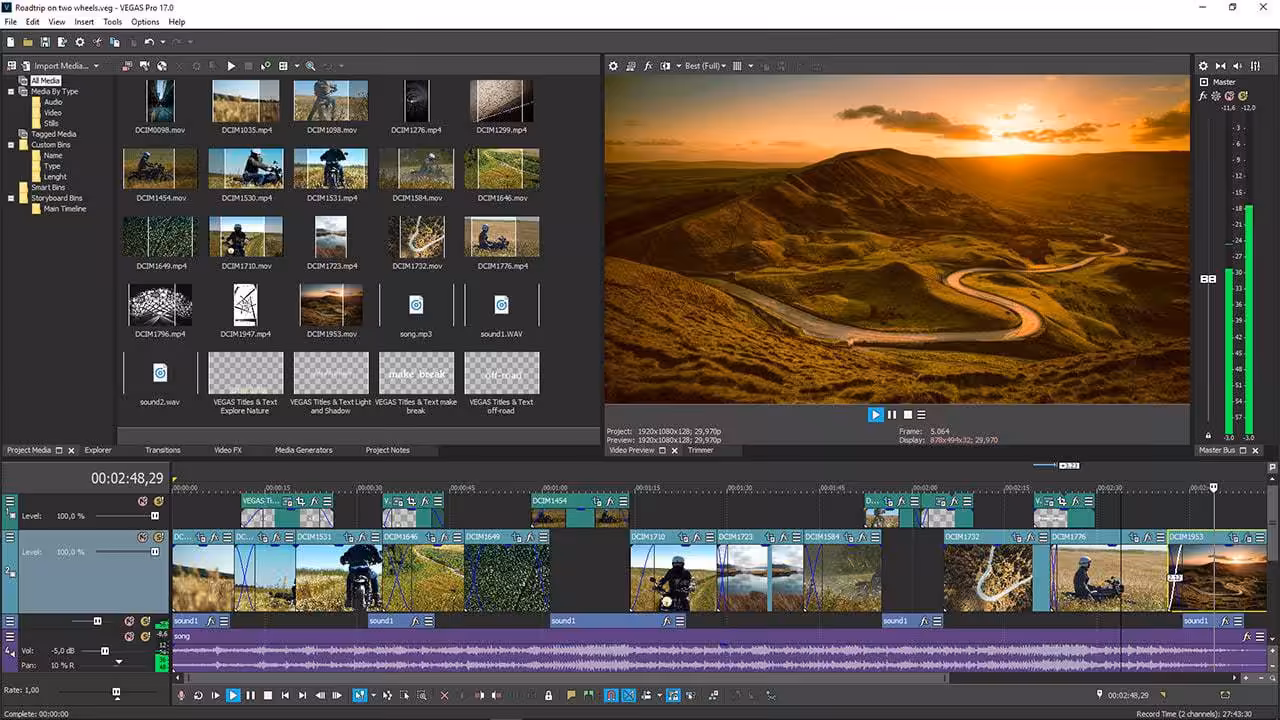Click the Loop Playback icon in the transport bar

(x=199, y=694)
